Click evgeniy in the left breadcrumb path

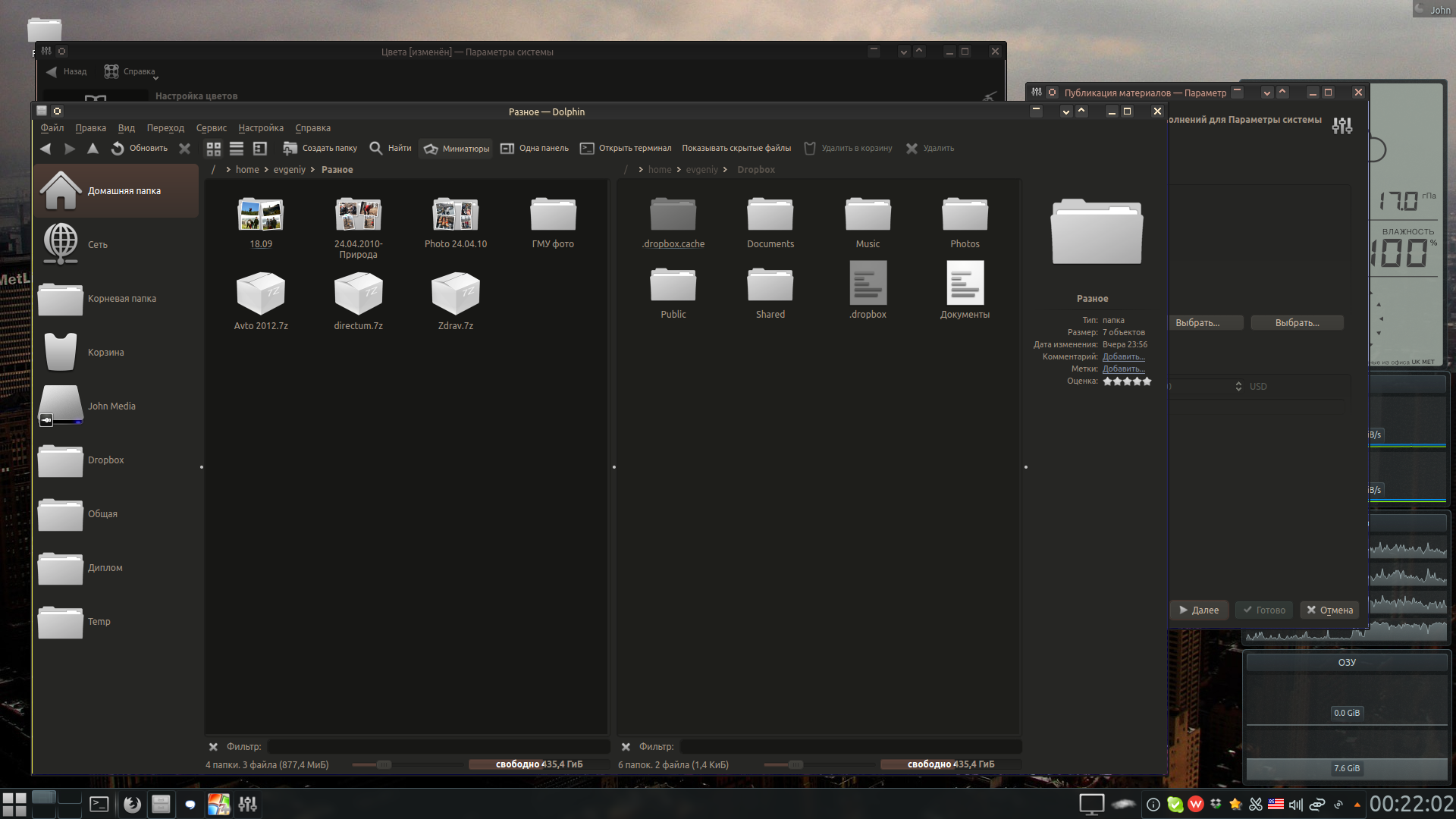(x=290, y=170)
